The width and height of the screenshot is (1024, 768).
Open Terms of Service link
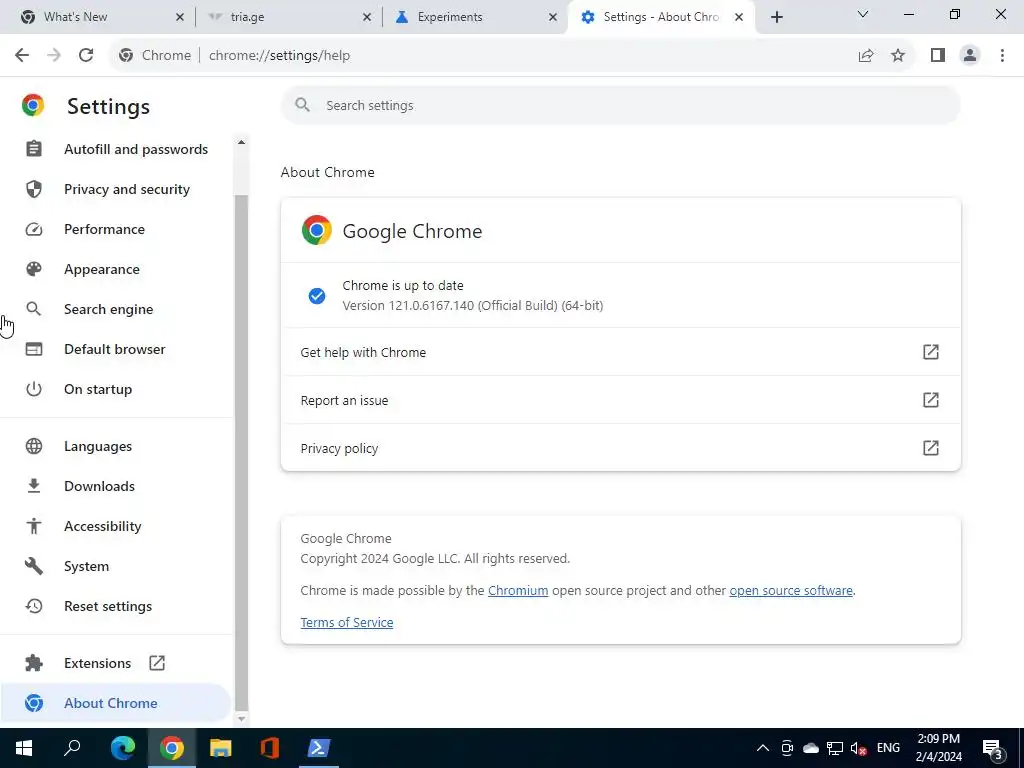pos(347,622)
